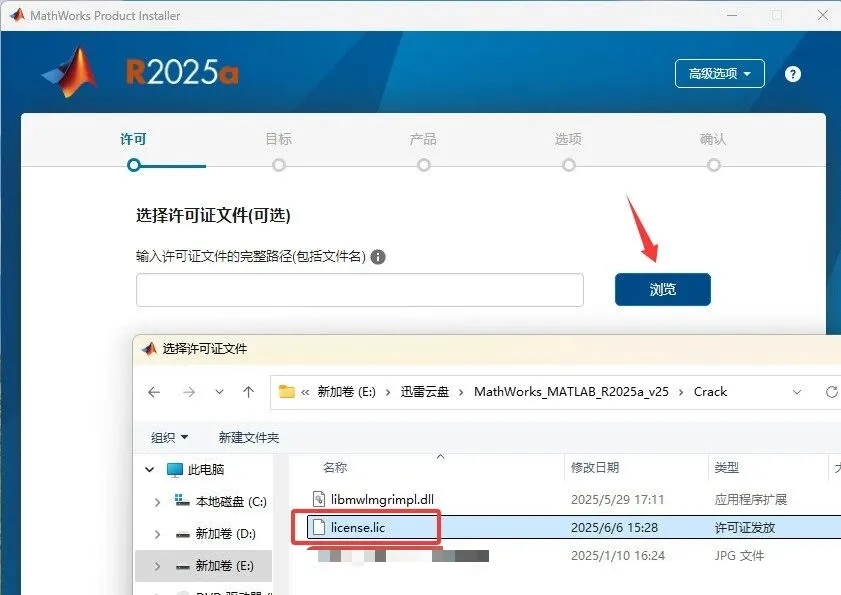Select the 目标 step tab
The image size is (841, 595).
click(278, 139)
